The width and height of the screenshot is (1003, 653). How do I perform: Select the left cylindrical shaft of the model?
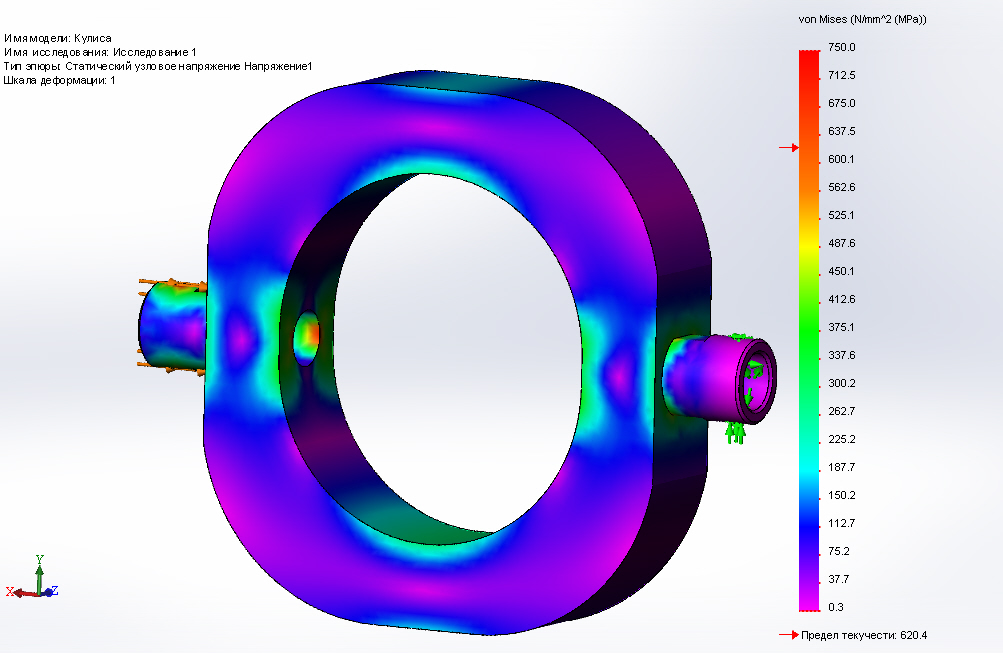point(173,326)
